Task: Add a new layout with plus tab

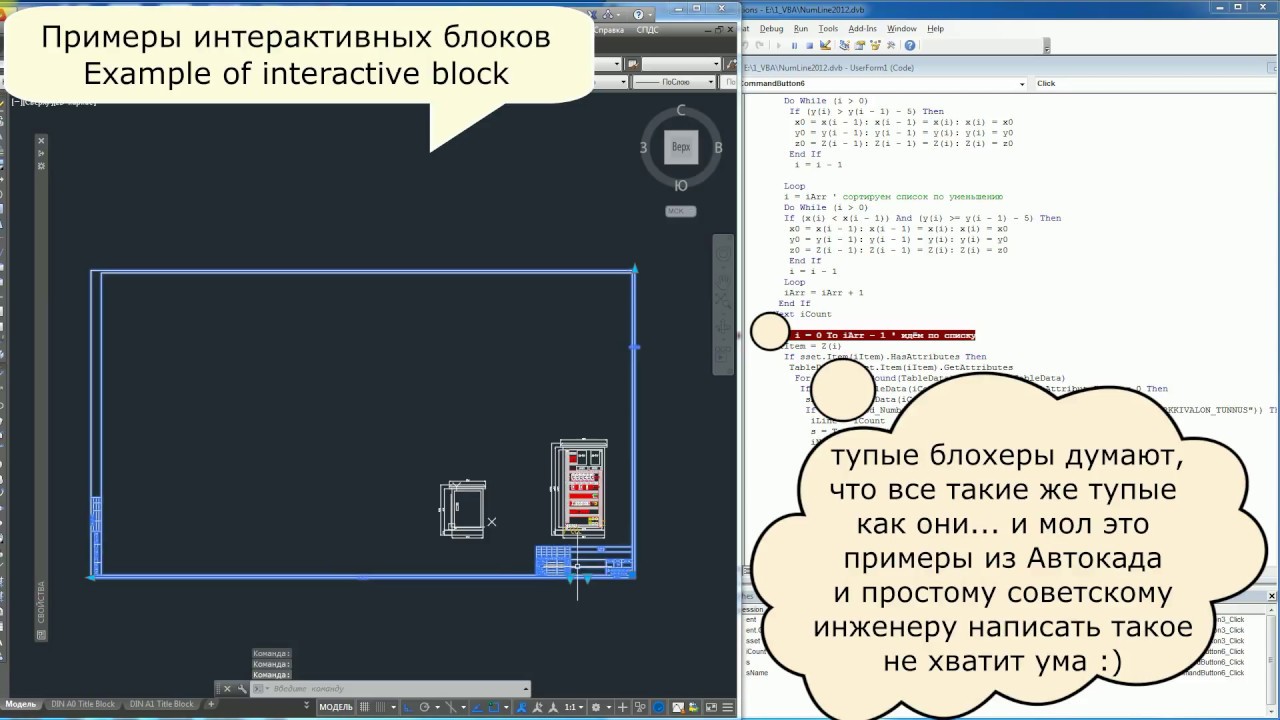Action: click(211, 704)
